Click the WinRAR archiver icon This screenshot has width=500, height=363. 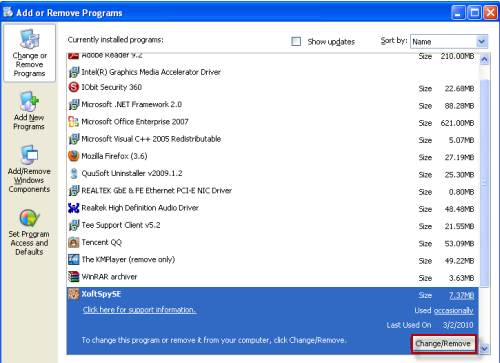click(x=74, y=277)
